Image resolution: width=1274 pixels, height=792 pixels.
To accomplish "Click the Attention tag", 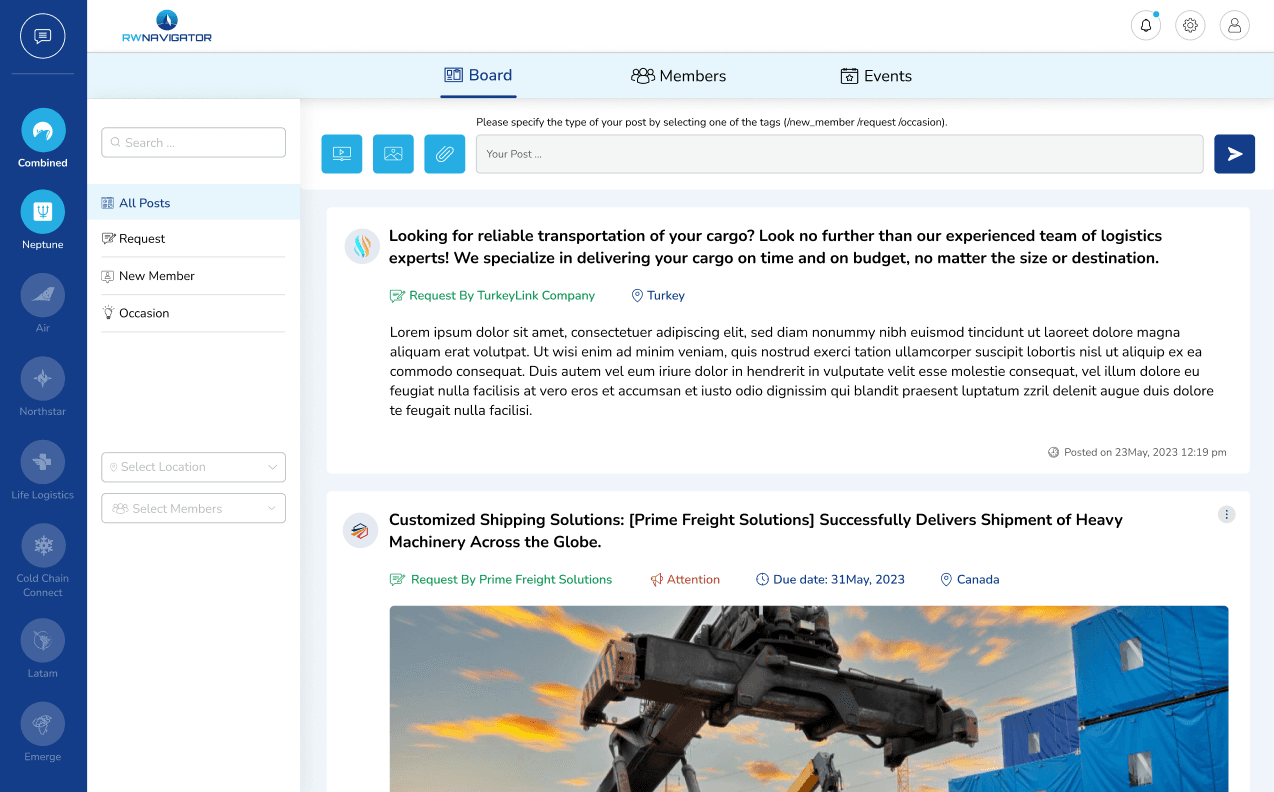I will [x=685, y=580].
